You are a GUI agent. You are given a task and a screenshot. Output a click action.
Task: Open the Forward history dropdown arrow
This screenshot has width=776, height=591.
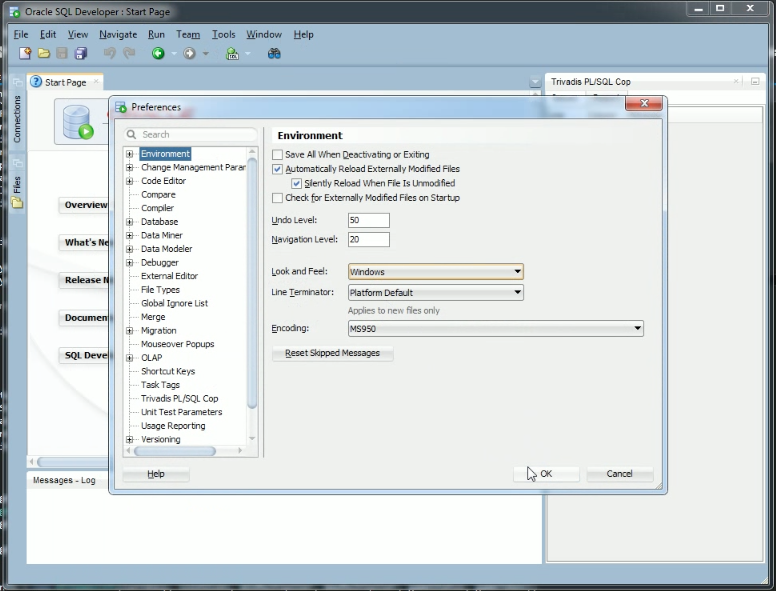pos(205,53)
